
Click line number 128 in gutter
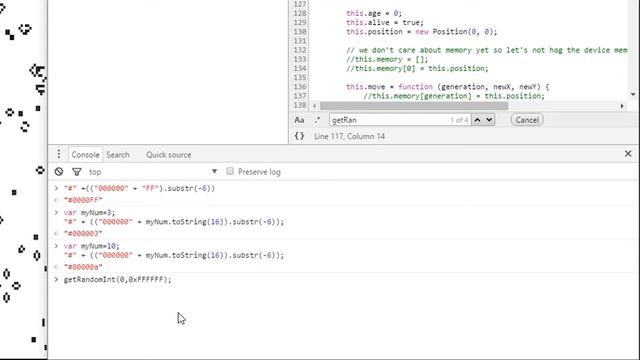(300, 13)
